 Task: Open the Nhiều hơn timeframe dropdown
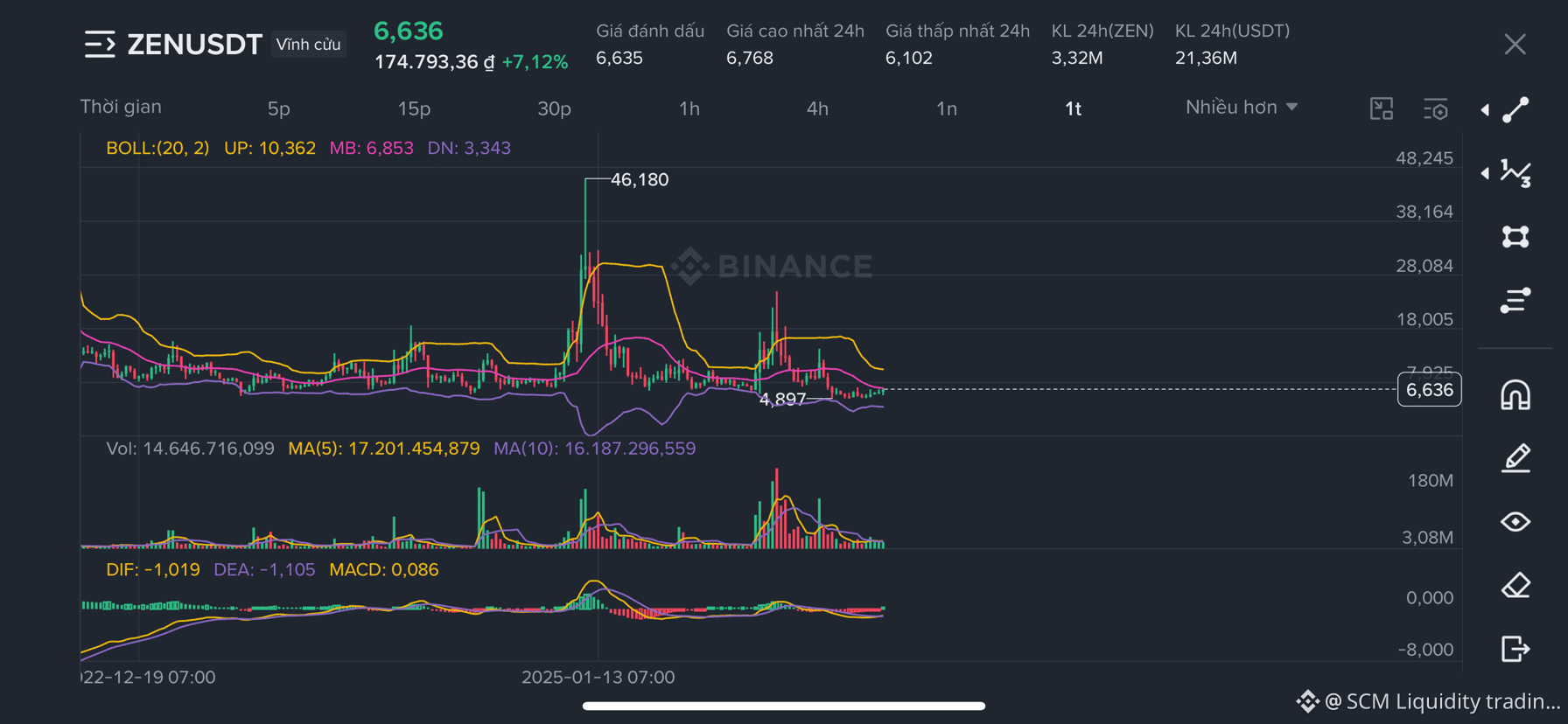[x=1242, y=107]
